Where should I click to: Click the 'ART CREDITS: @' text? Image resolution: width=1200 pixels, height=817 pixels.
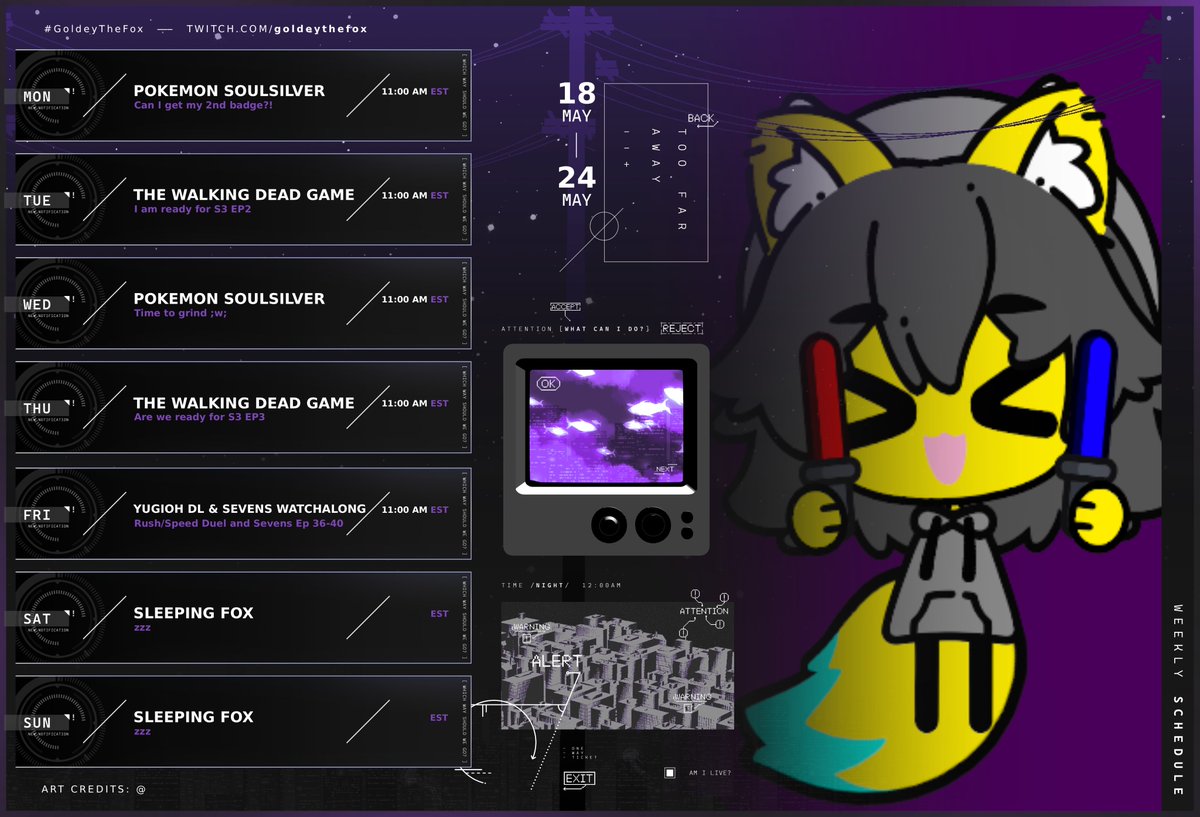coord(94,789)
